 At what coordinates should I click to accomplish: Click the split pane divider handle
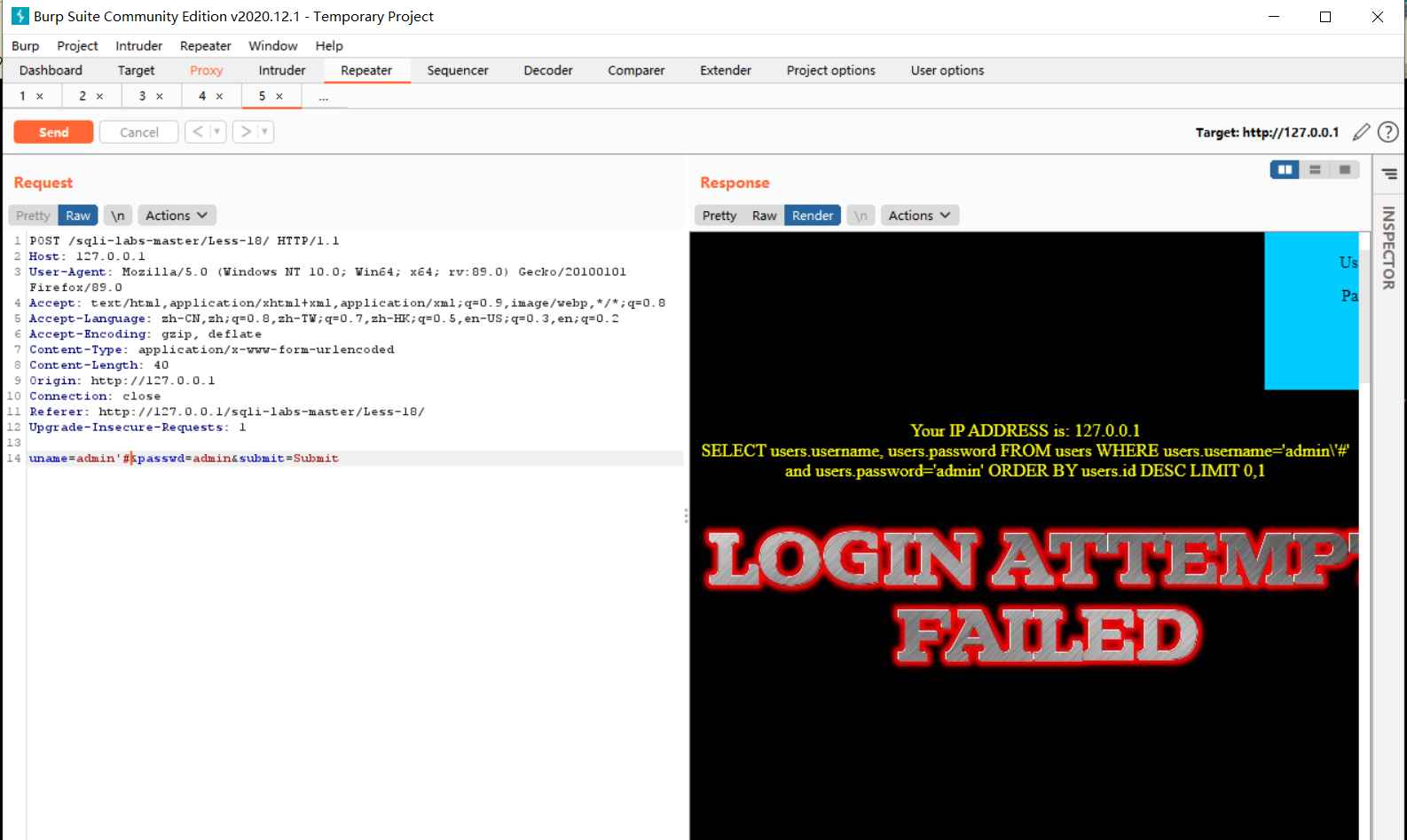(686, 515)
